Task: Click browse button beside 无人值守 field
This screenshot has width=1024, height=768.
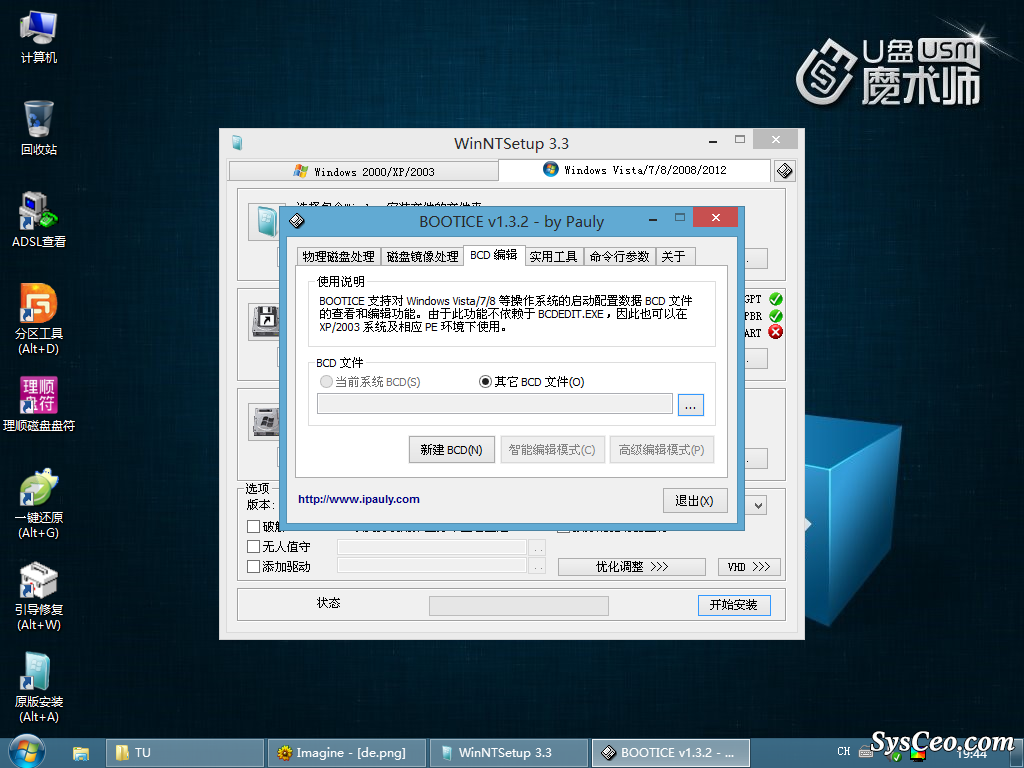Action: point(537,547)
